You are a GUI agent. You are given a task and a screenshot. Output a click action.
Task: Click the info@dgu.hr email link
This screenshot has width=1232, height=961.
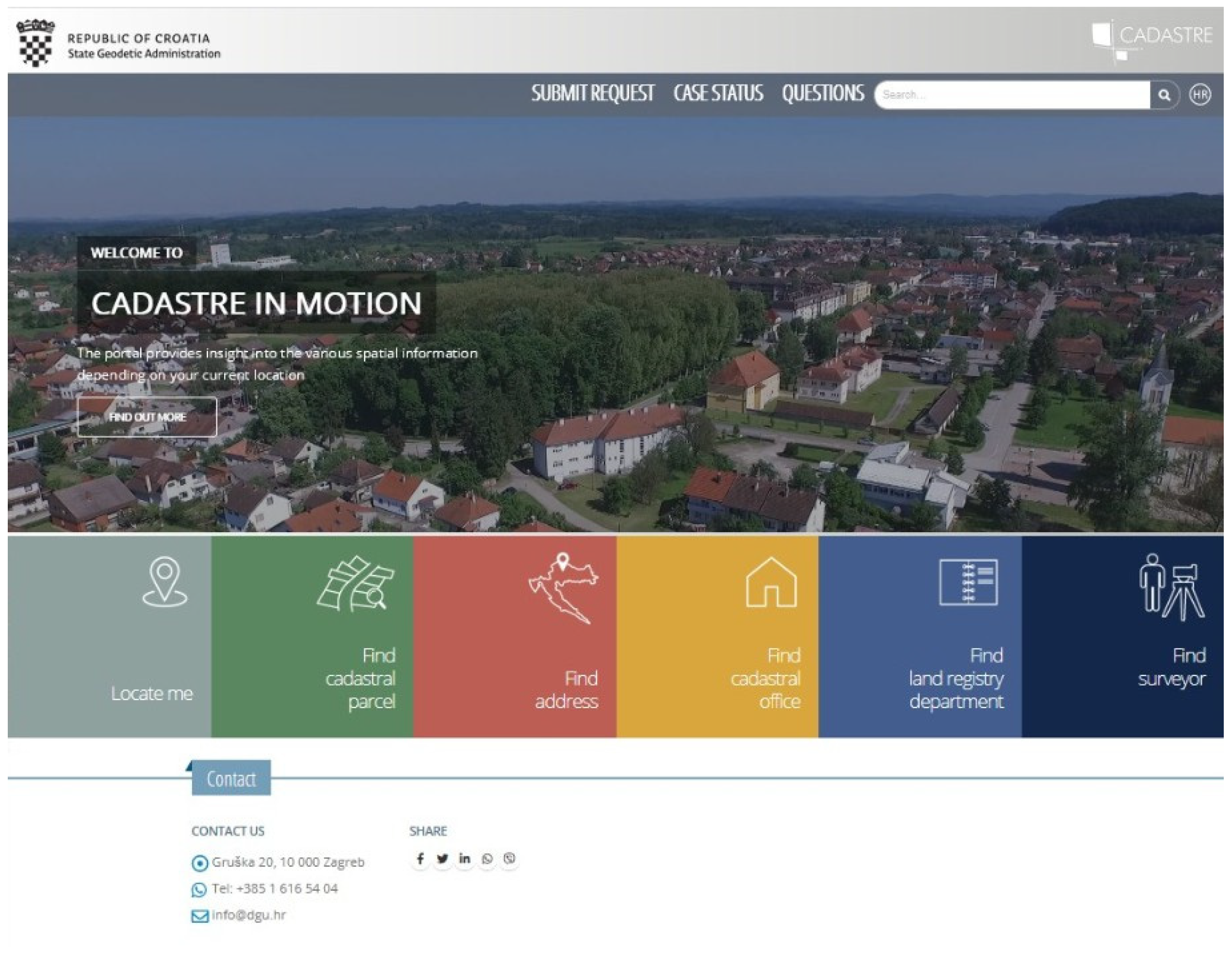(x=248, y=915)
